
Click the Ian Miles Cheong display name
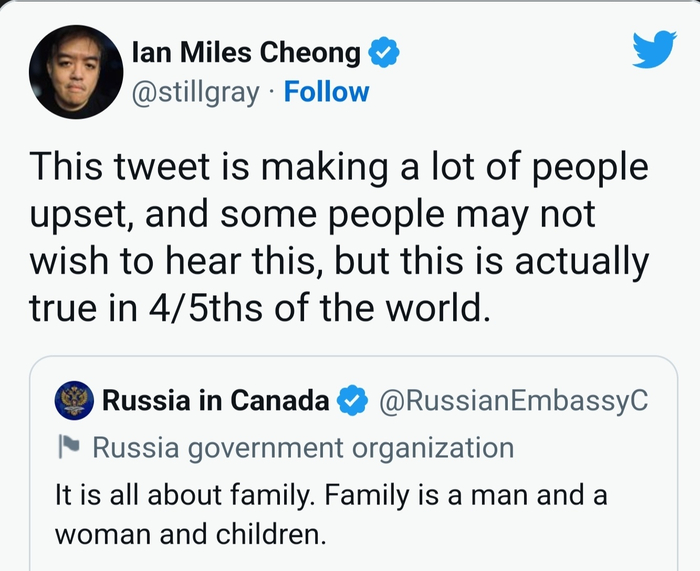246,53
